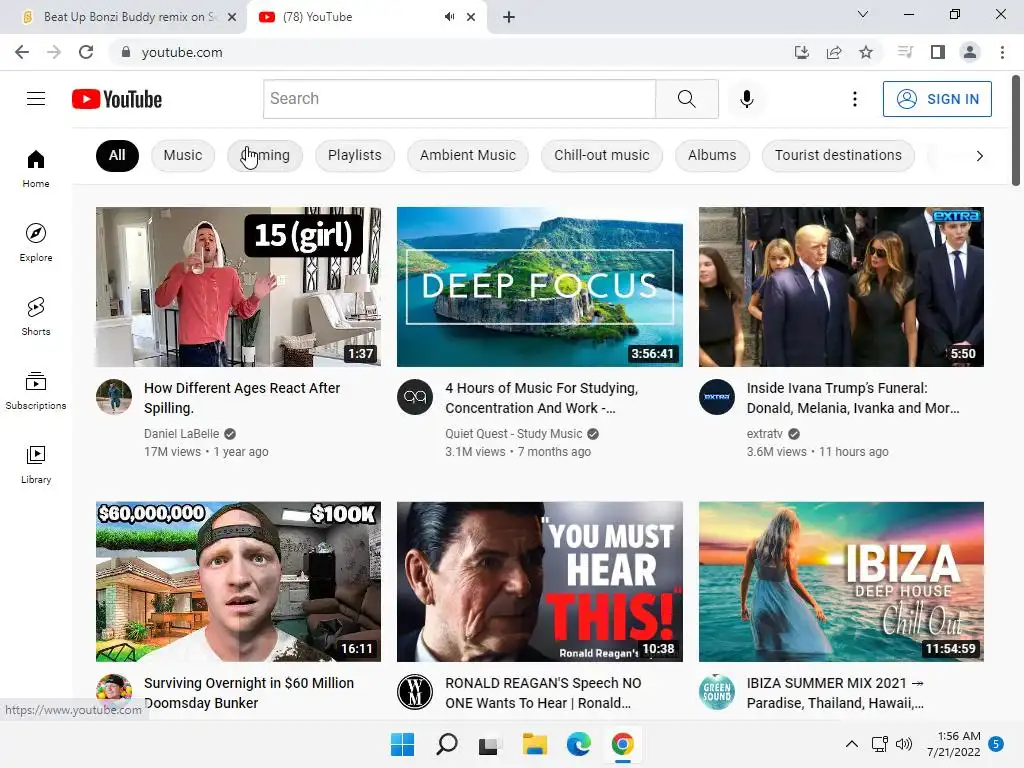The height and width of the screenshot is (768, 1024).
Task: Play the '15 (girl)' video thumbnail
Action: [238, 287]
